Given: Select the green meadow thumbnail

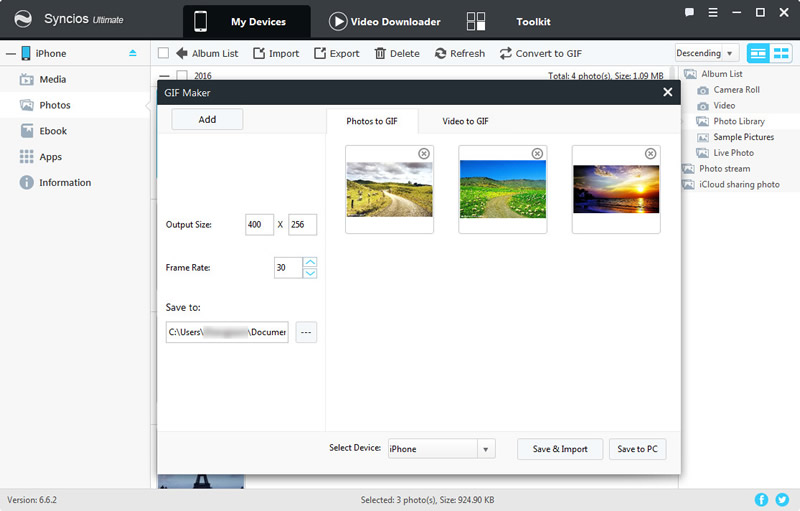Looking at the screenshot, I should [x=503, y=189].
